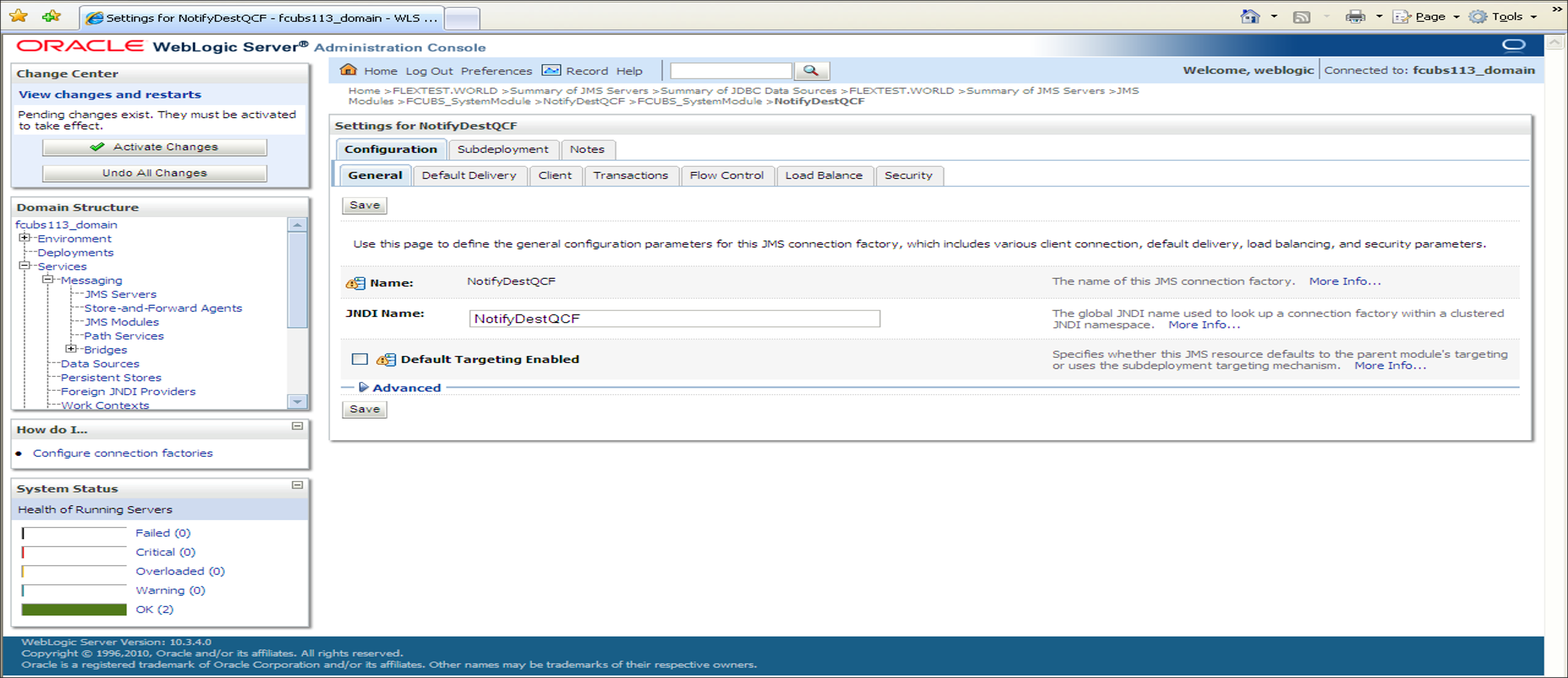
Task: Click the Add to Favorites star-plus icon
Action: point(51,17)
